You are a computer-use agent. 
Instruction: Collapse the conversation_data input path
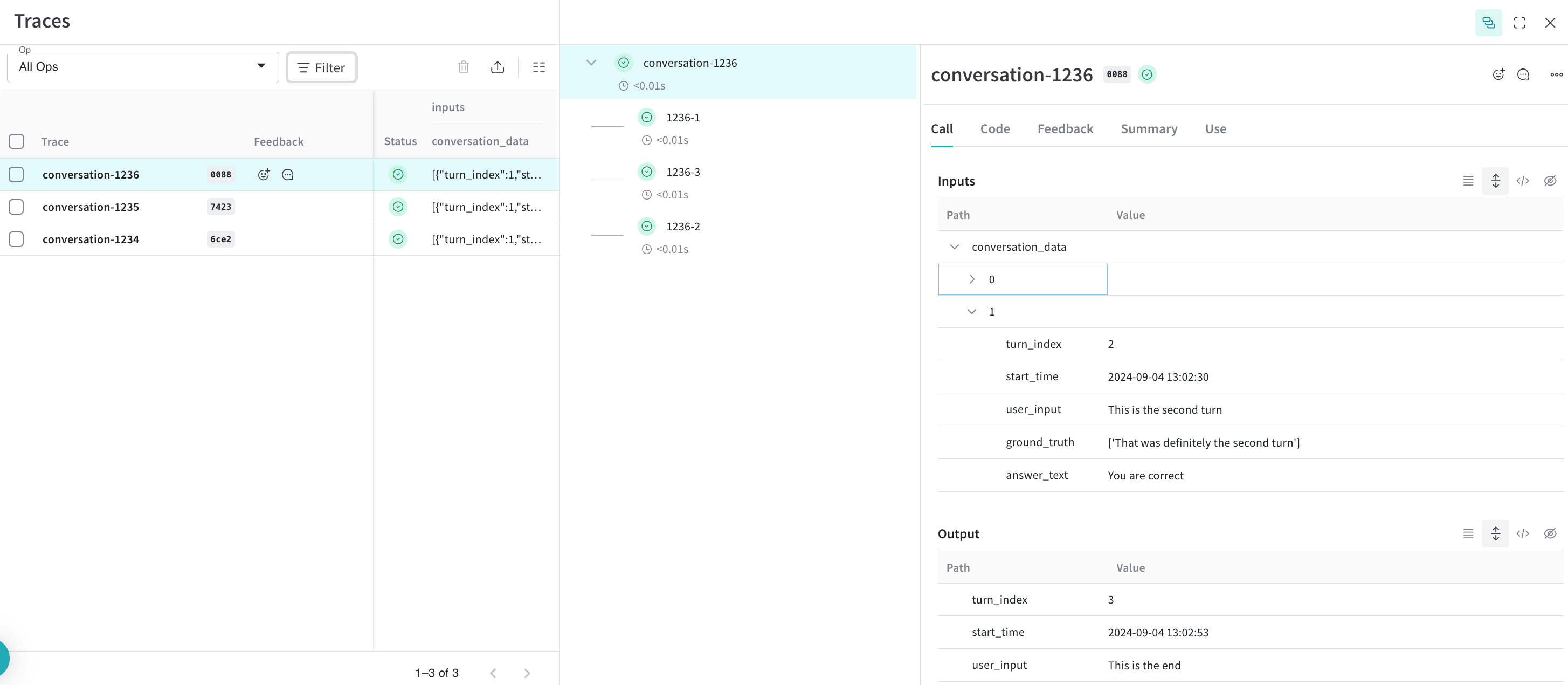[954, 246]
